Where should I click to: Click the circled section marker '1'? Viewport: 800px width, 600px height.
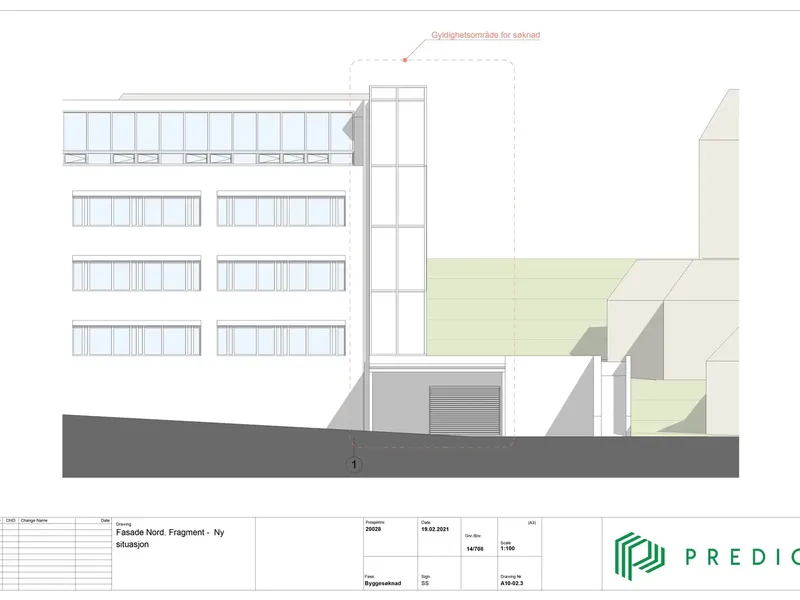(x=354, y=465)
